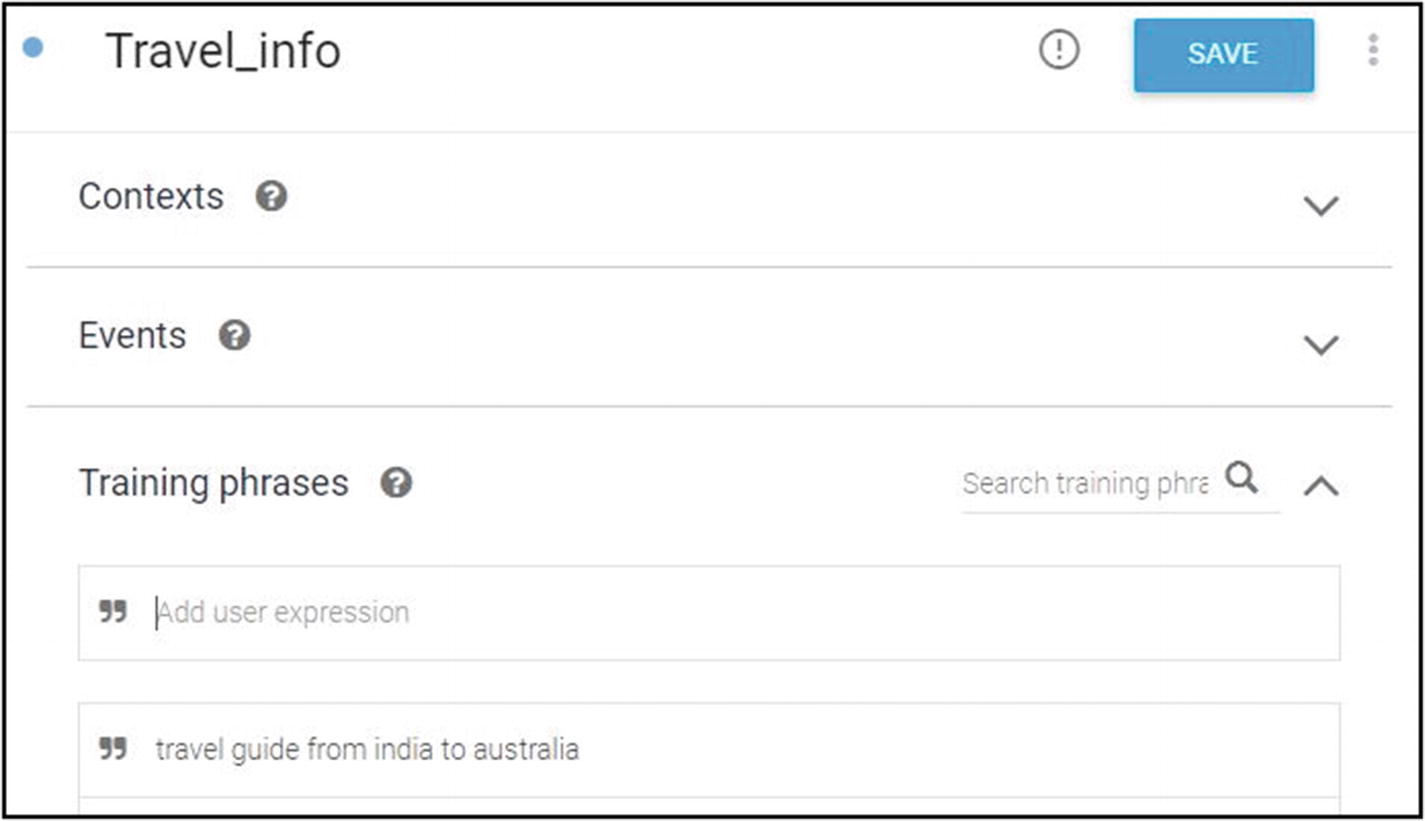This screenshot has width=1425, height=821.
Task: Click the Search training phrases field
Action: pyautogui.click(x=1086, y=484)
